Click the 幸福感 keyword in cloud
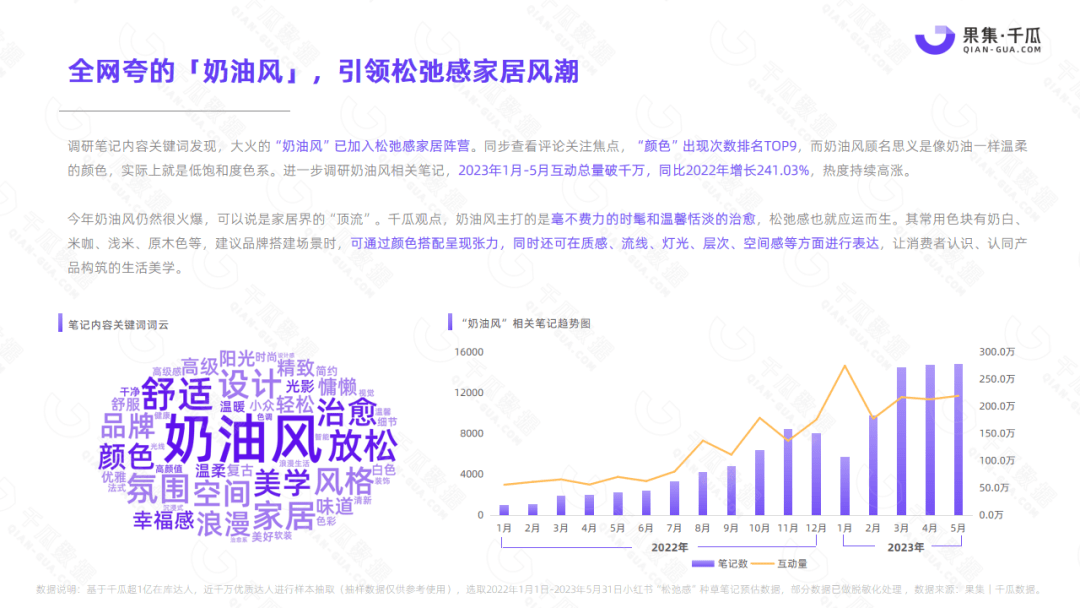Image resolution: width=1080 pixels, height=608 pixels. [x=163, y=520]
